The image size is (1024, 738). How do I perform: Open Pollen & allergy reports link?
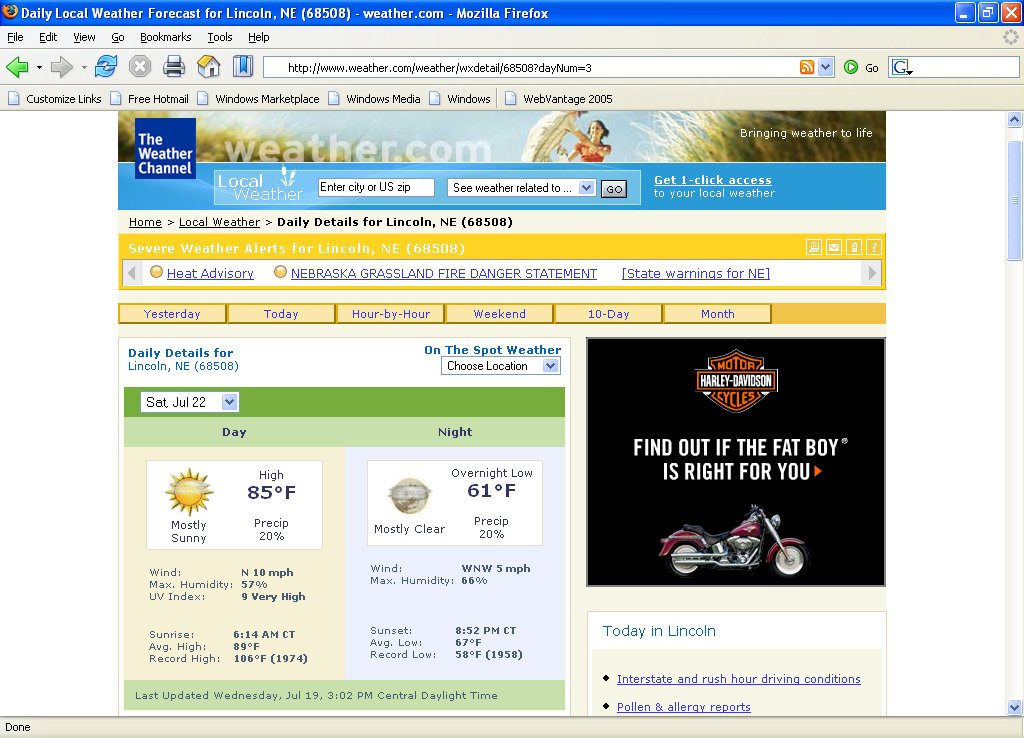tap(684, 707)
